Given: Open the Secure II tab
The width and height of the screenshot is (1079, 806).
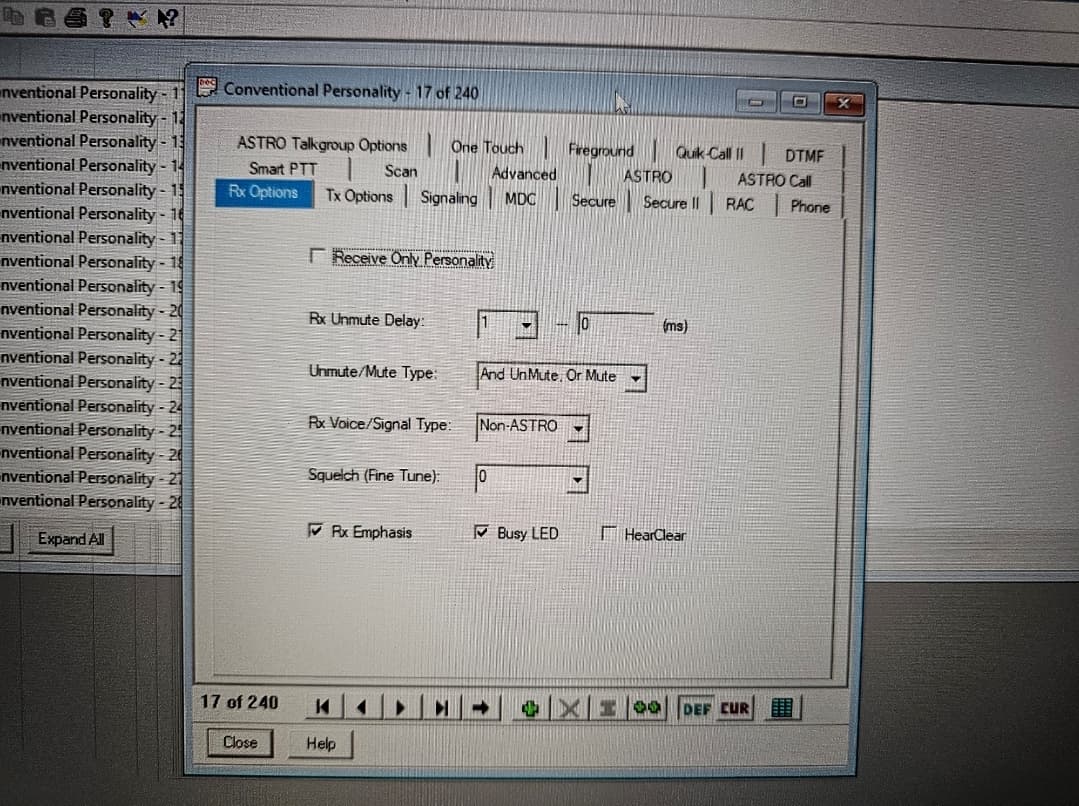Looking at the screenshot, I should point(671,203).
